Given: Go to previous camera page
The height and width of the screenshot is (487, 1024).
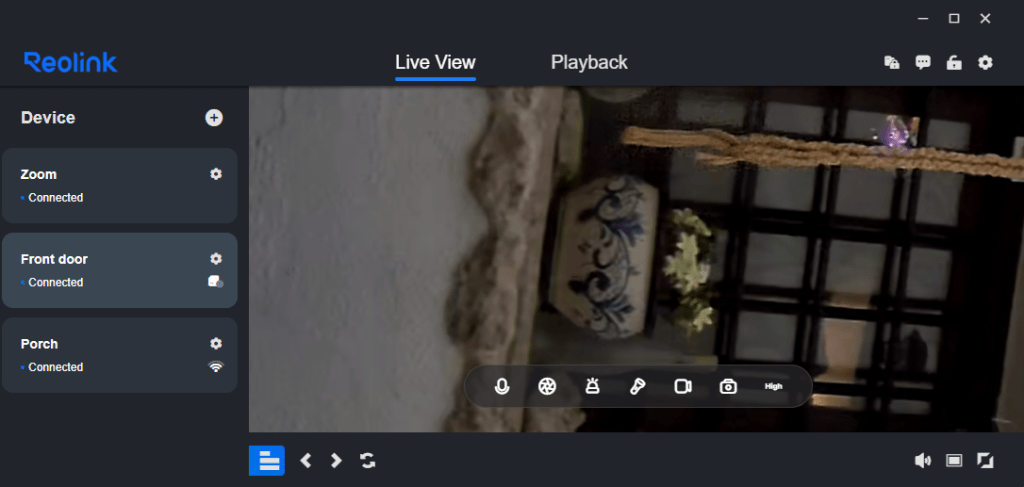Looking at the screenshot, I should [306, 460].
